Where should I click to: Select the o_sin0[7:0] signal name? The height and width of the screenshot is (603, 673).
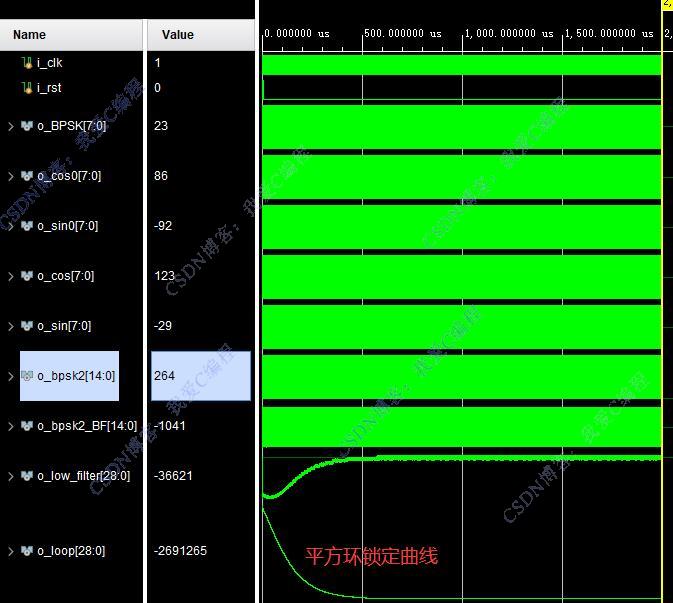click(x=68, y=226)
